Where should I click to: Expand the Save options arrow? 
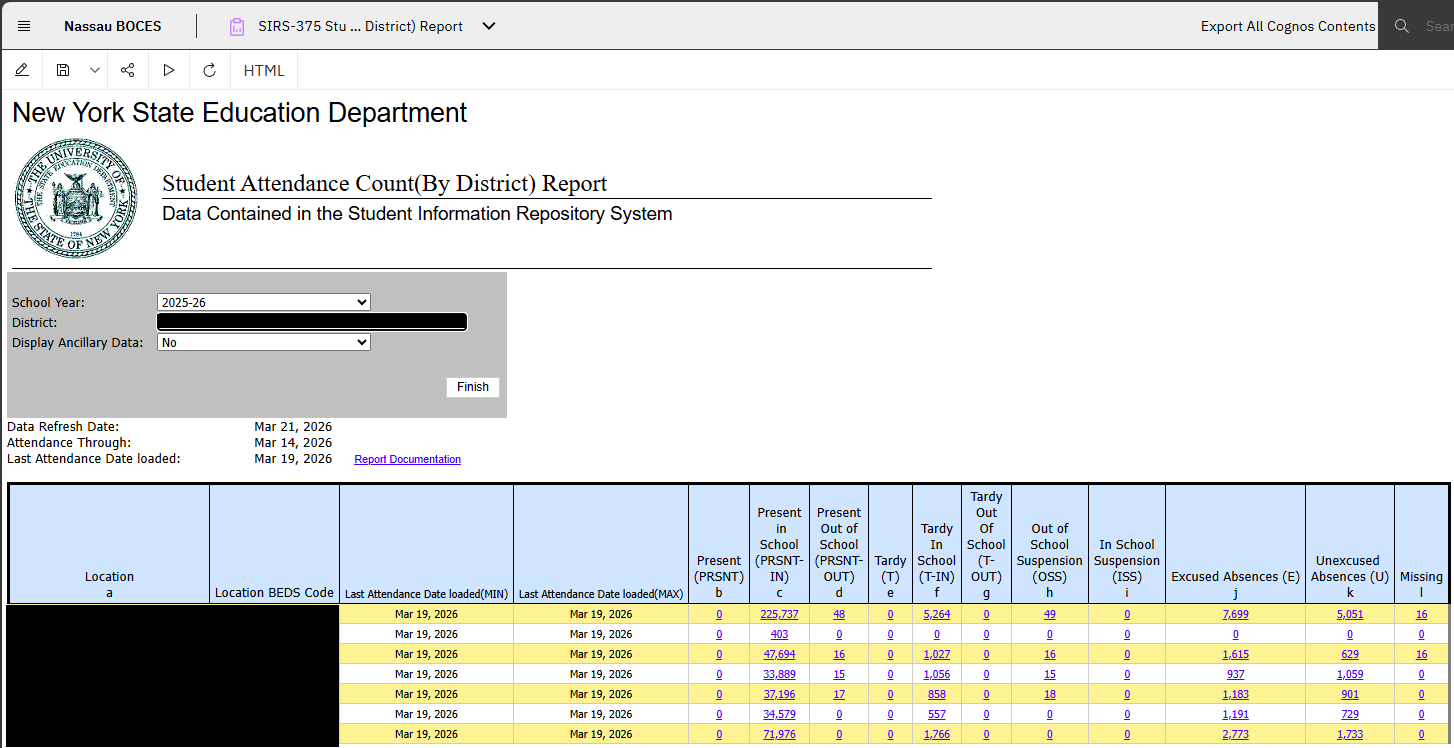point(95,70)
